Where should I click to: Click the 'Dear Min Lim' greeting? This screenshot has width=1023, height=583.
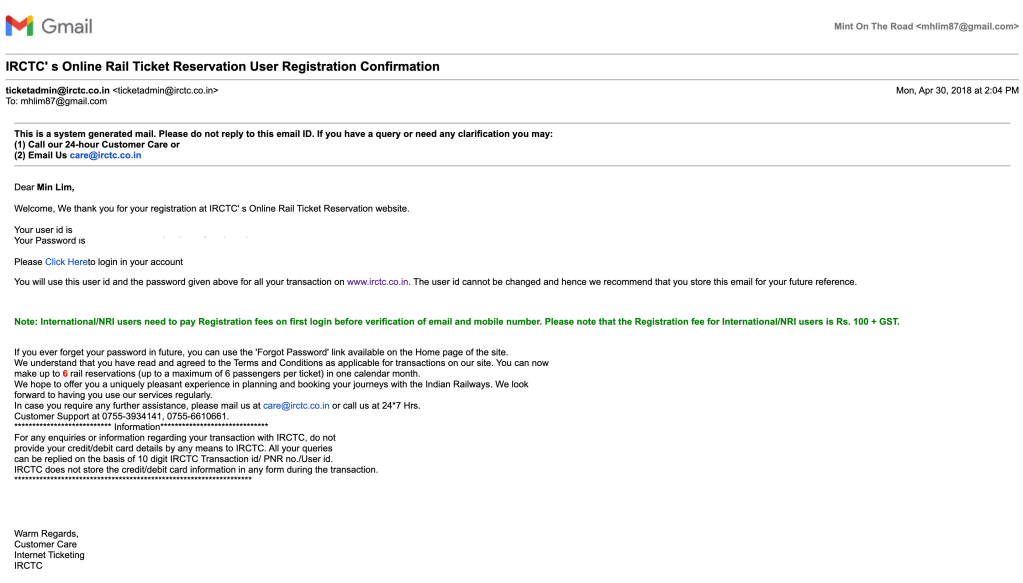(44, 187)
